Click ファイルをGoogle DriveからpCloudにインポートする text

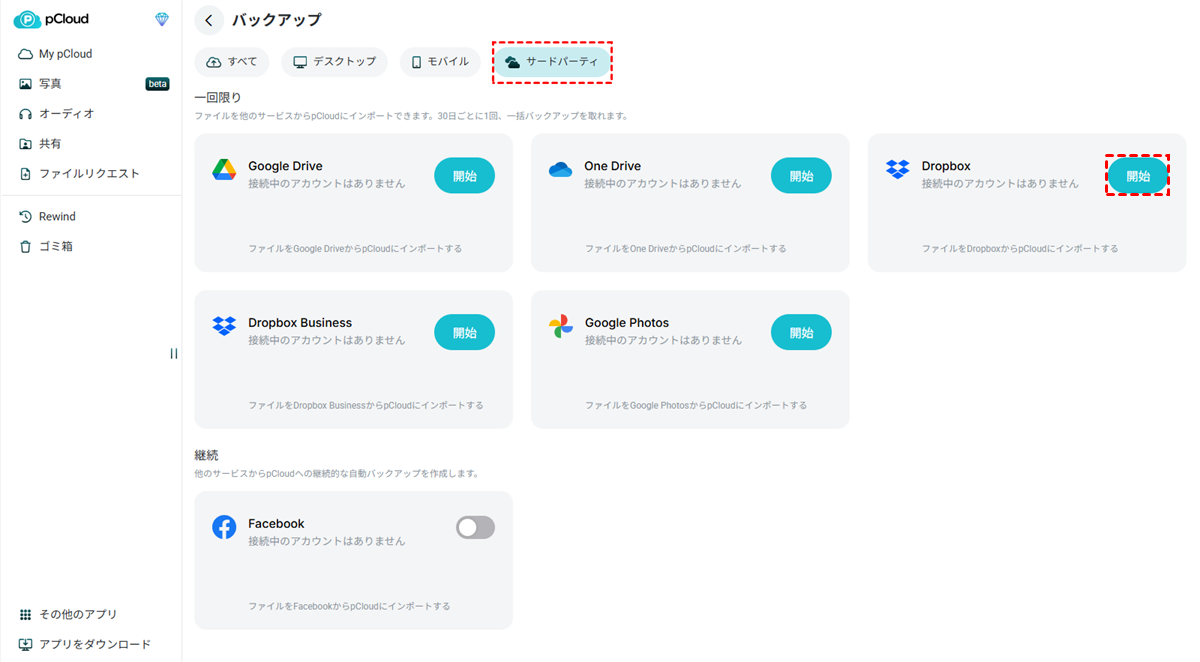click(x=355, y=249)
